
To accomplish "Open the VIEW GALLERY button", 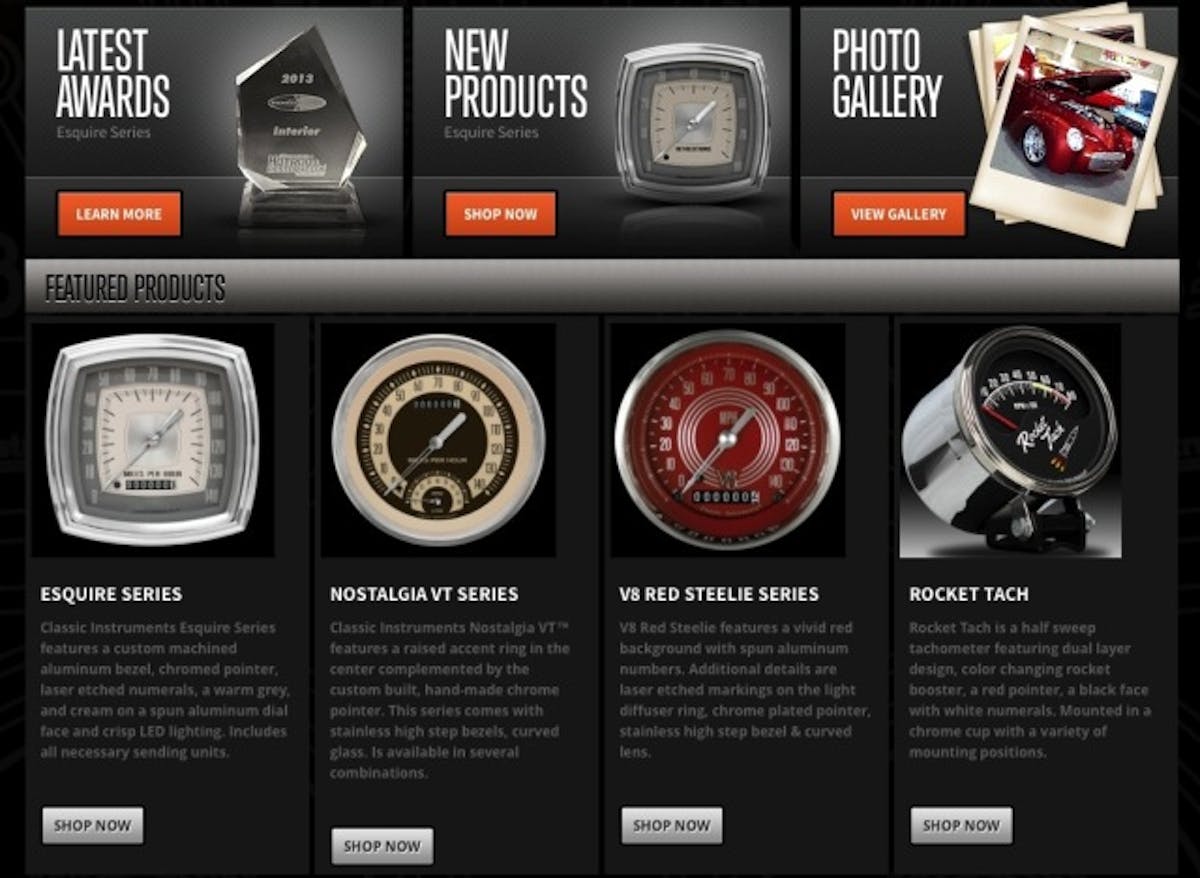I will coord(898,214).
